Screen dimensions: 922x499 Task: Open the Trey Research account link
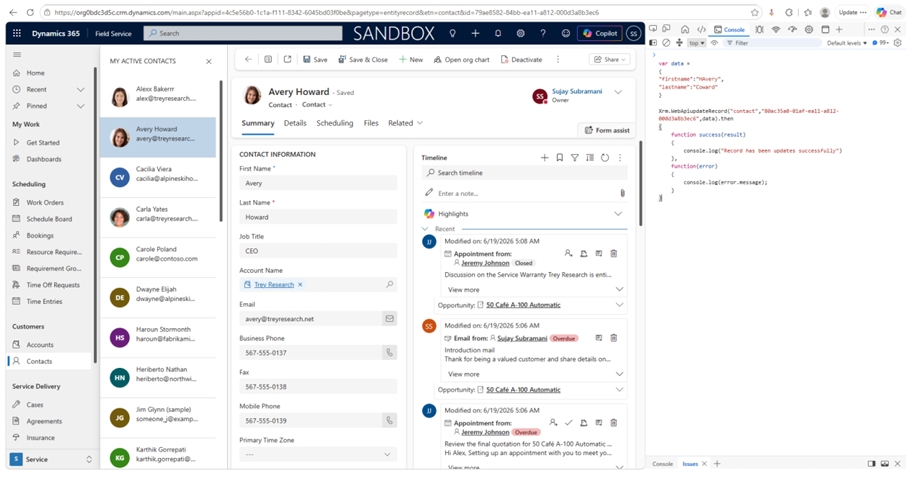274,284
